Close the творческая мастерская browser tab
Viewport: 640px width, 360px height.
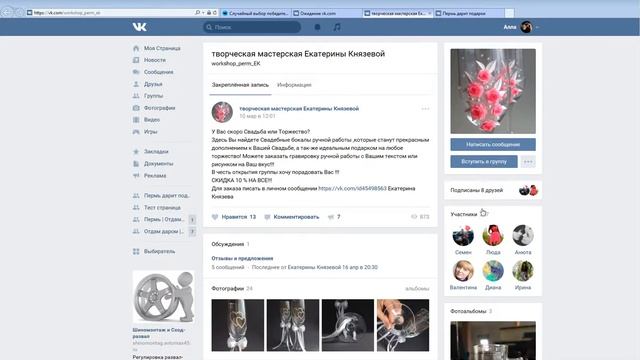429,13
